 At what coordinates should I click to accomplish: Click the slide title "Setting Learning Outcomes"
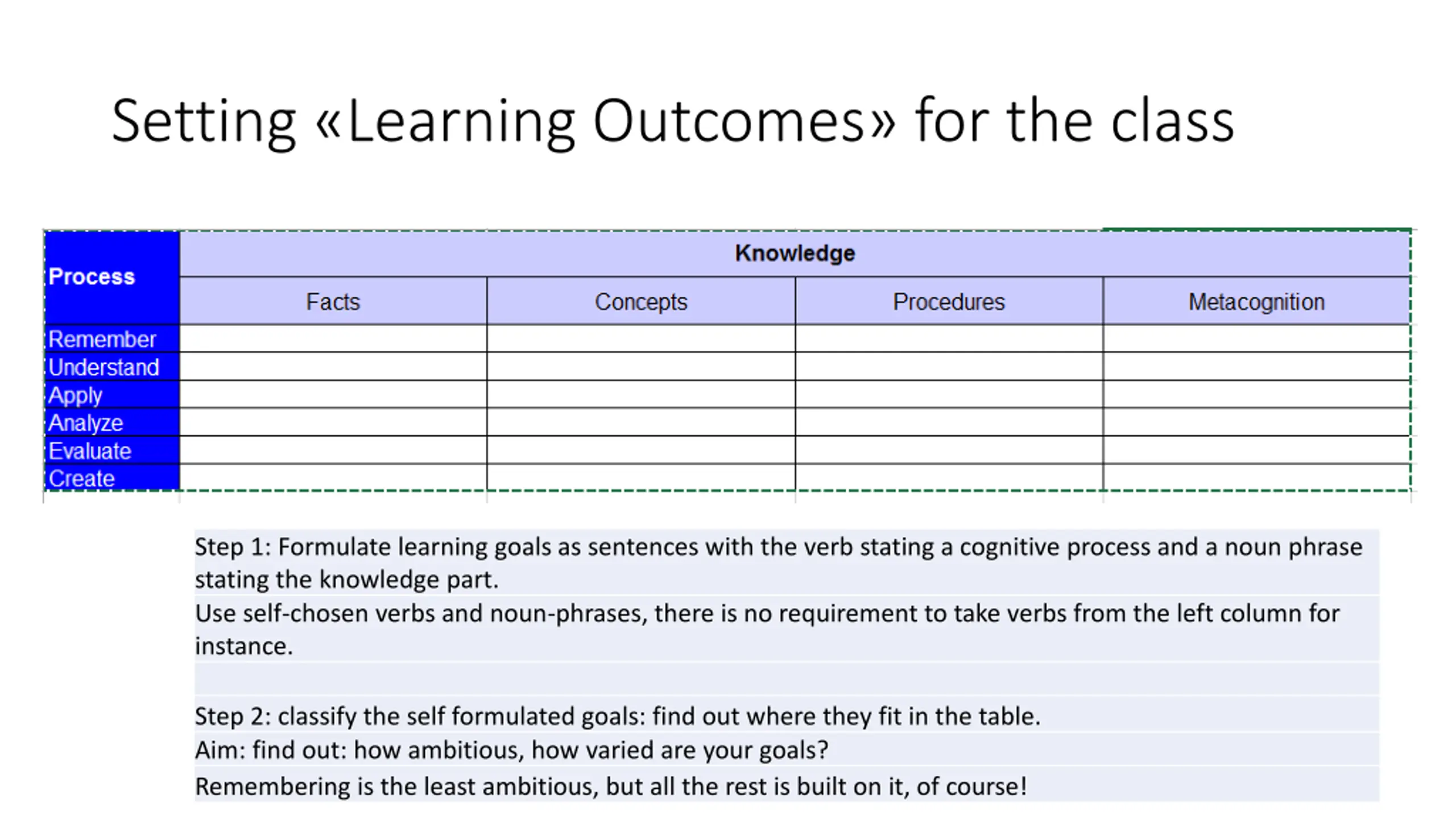coord(672,121)
